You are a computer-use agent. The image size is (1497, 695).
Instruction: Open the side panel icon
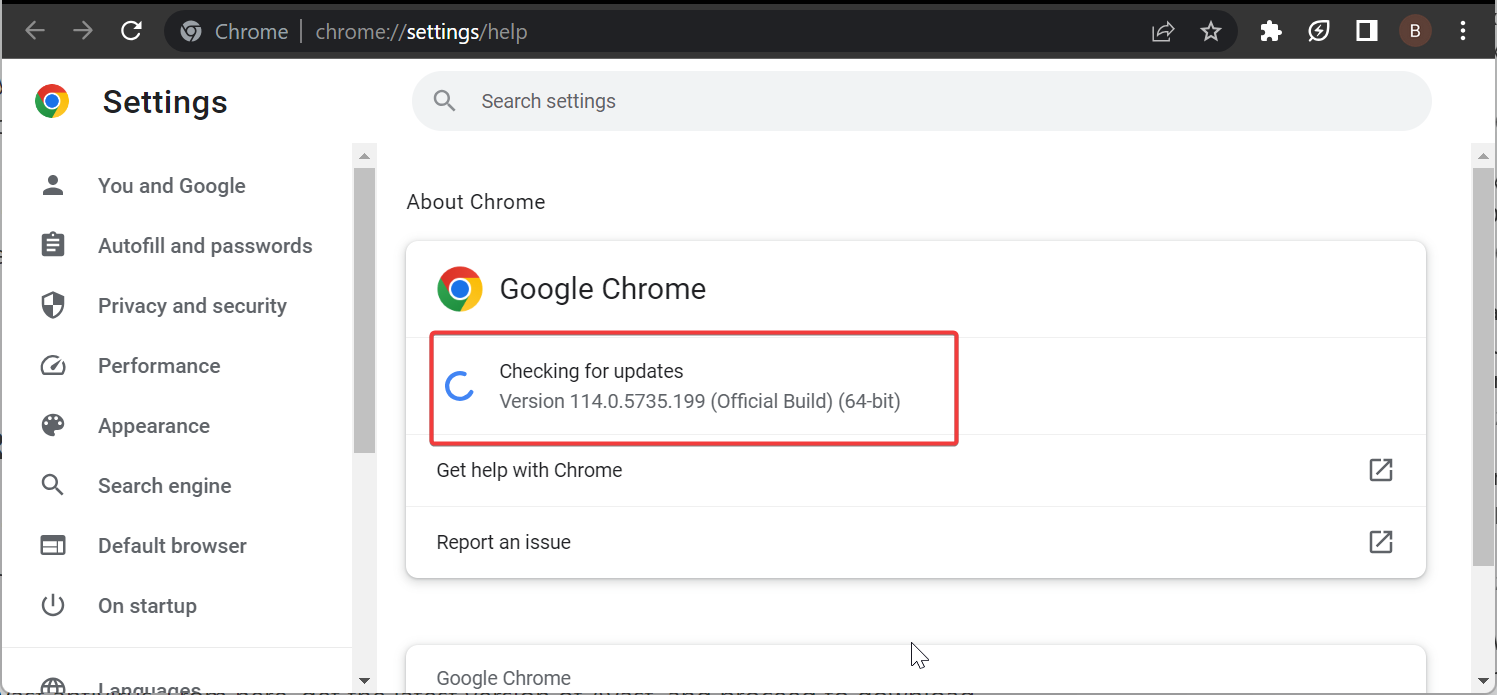1367,31
